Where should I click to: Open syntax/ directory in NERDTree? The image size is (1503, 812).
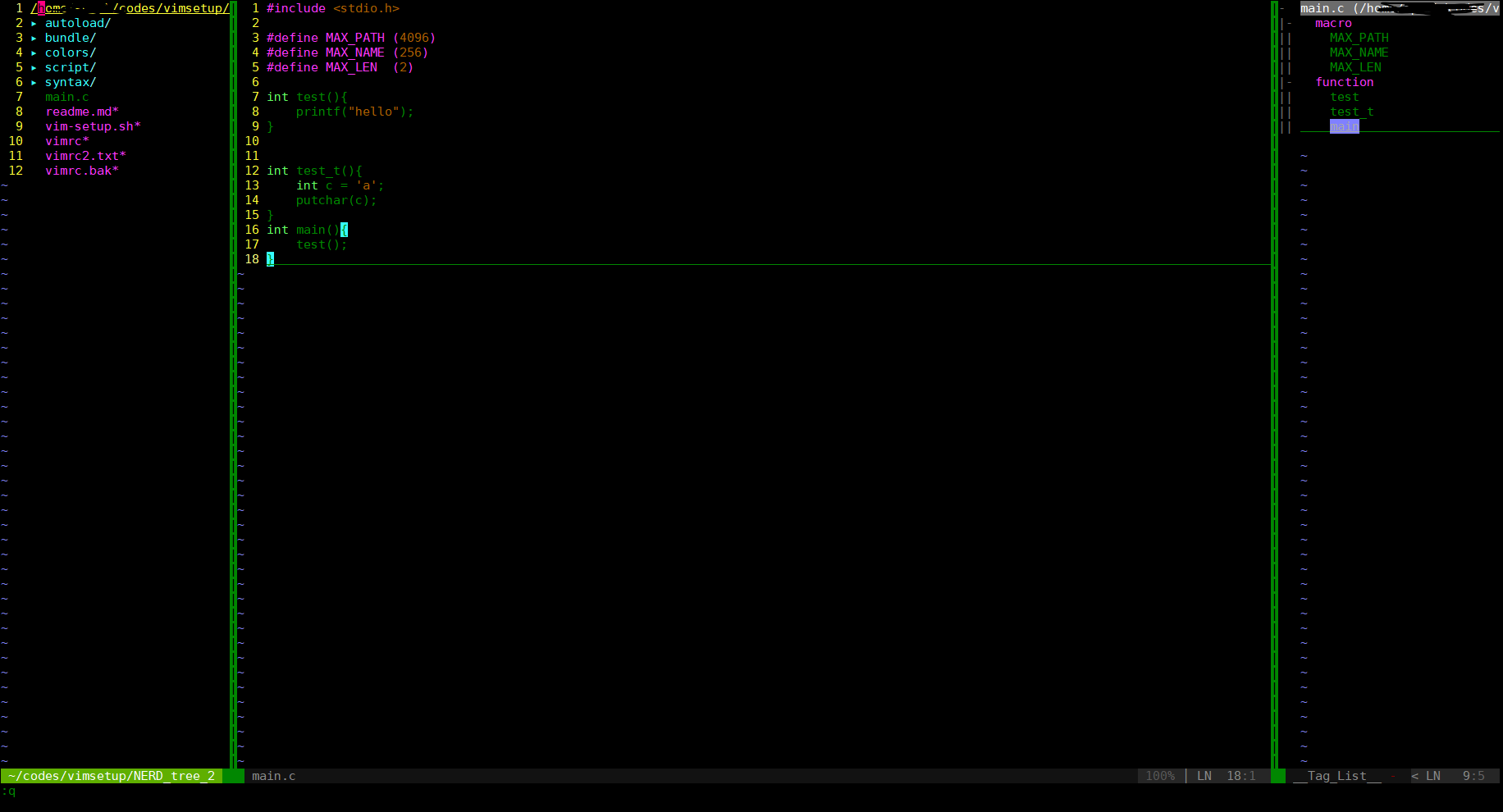pyautogui.click(x=71, y=82)
